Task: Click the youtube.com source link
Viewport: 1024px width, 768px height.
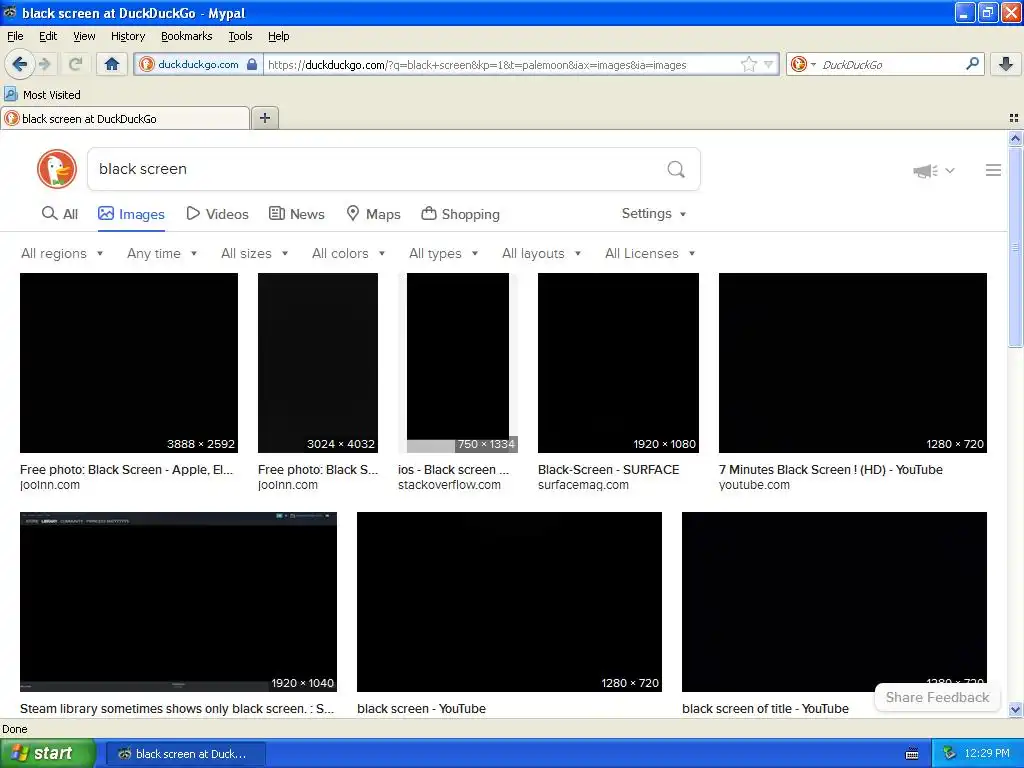Action: [754, 485]
